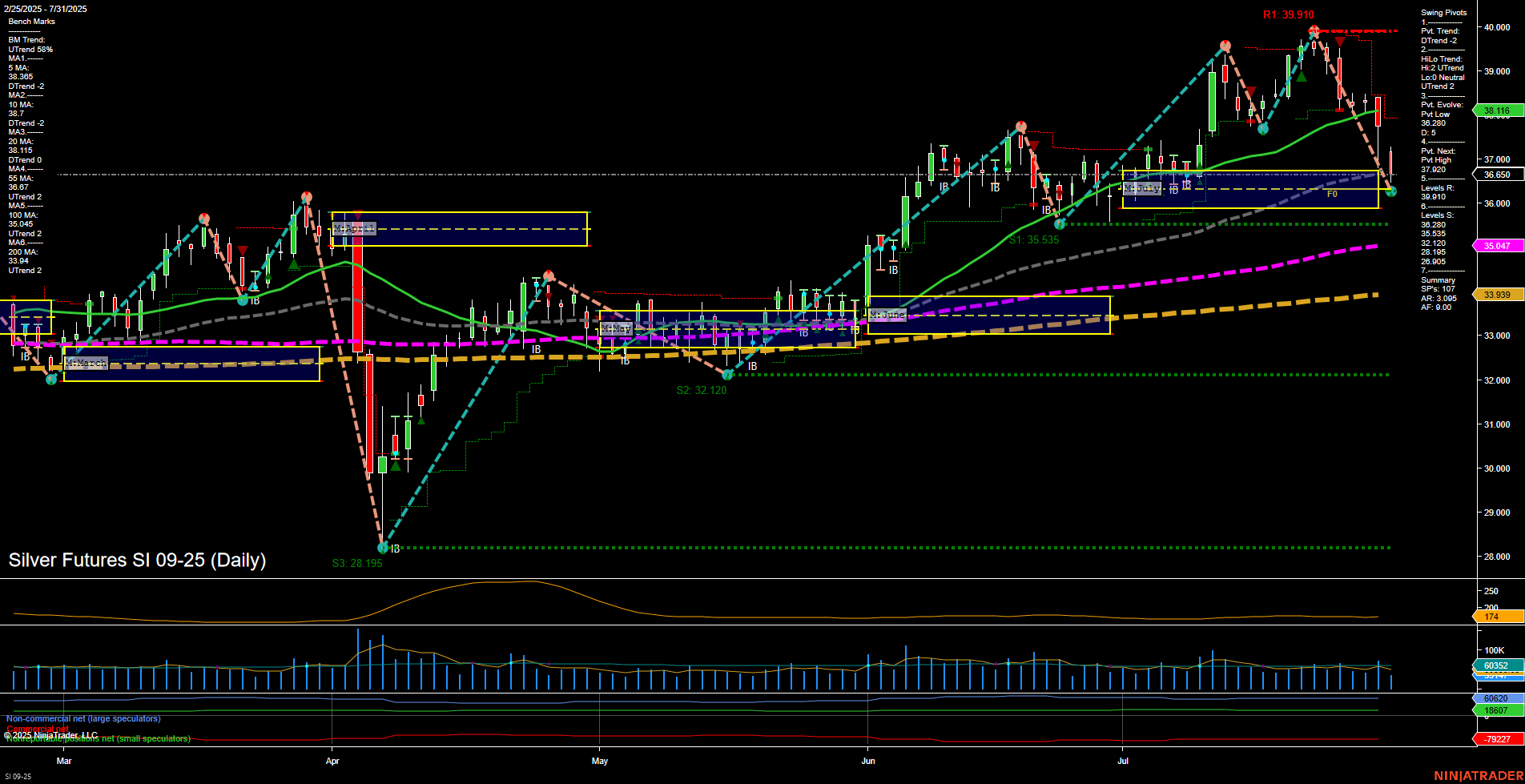Click the green 18607 COT value marker
The width and height of the screenshot is (1525, 784).
1497,710
